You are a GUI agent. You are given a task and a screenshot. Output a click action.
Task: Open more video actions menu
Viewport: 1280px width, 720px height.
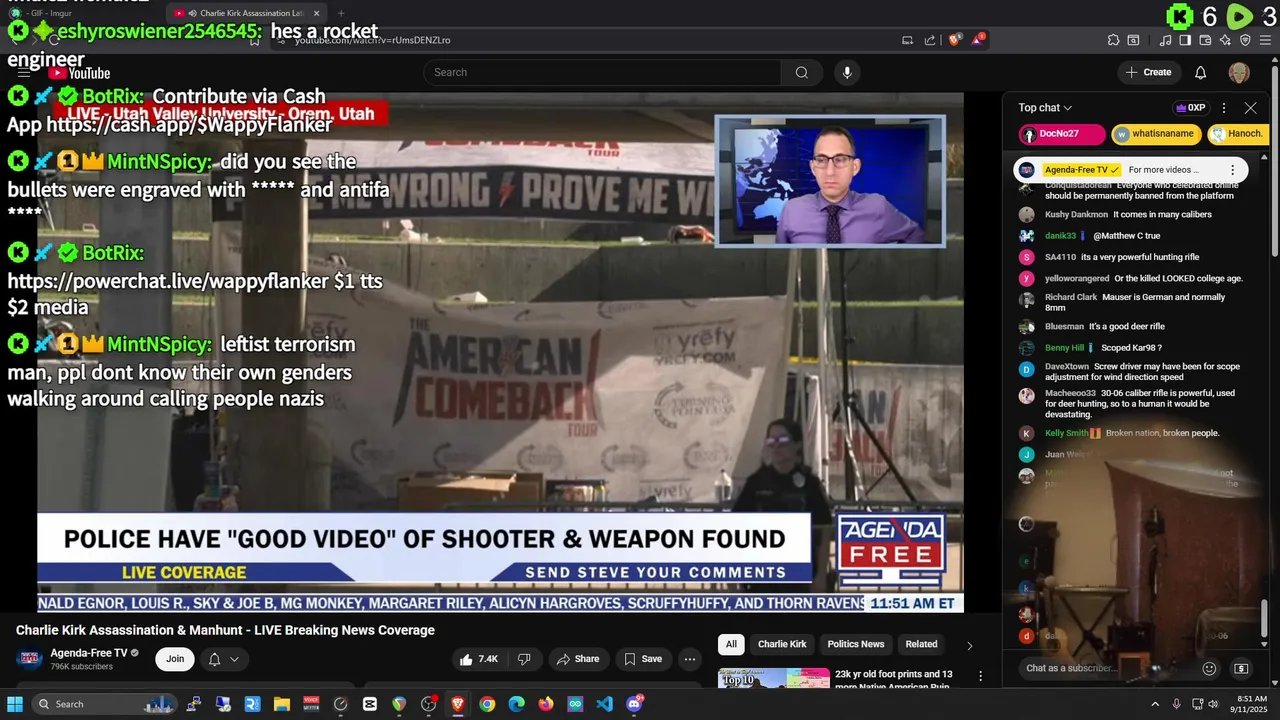[x=689, y=659]
